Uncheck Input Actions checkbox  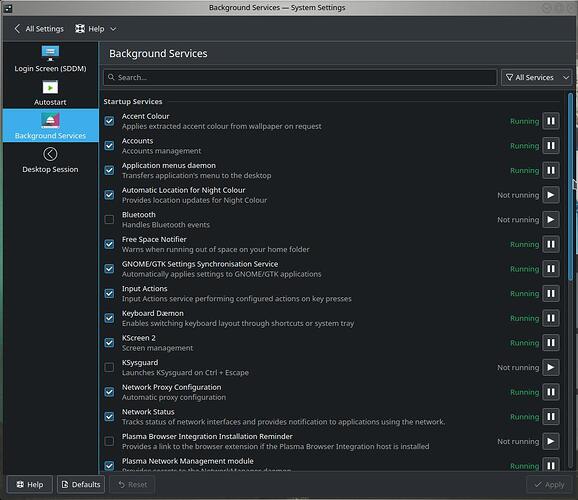(109, 294)
